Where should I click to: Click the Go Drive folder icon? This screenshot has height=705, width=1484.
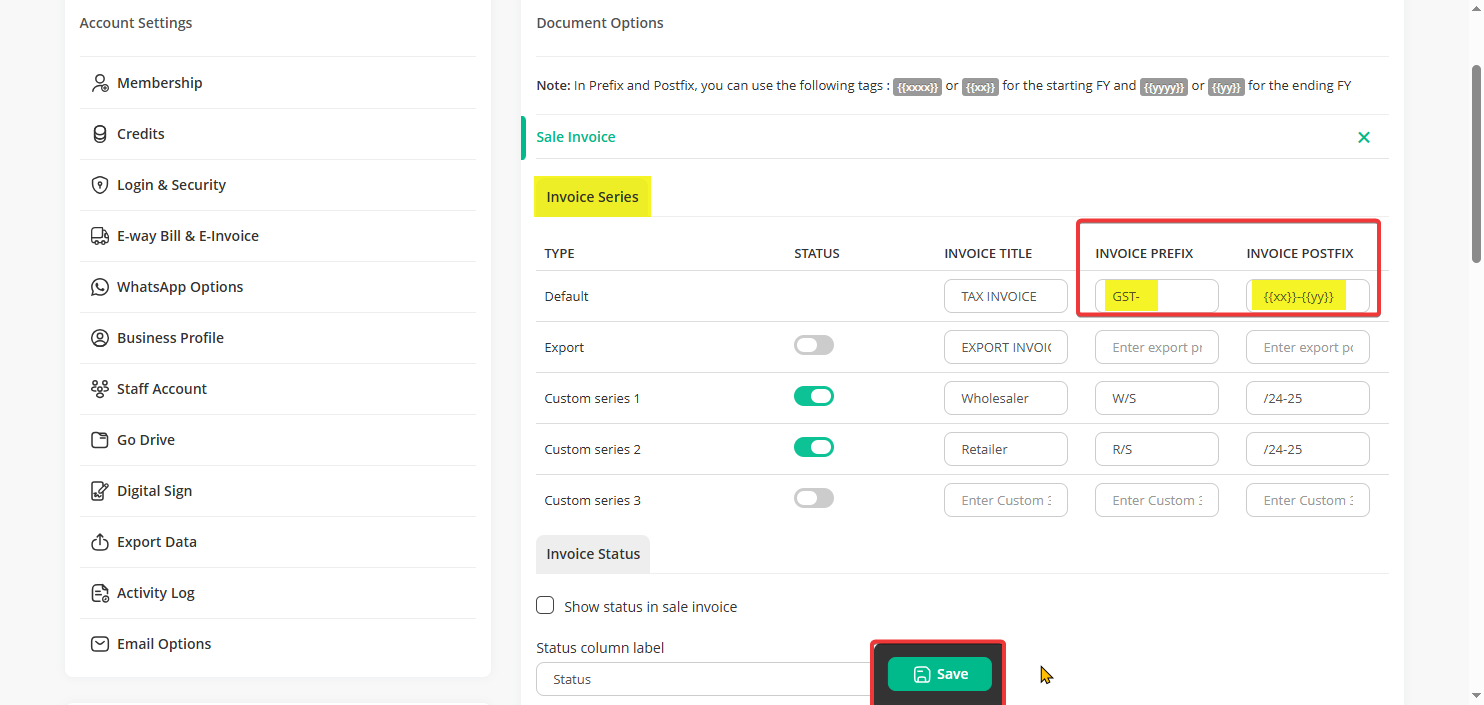(100, 440)
